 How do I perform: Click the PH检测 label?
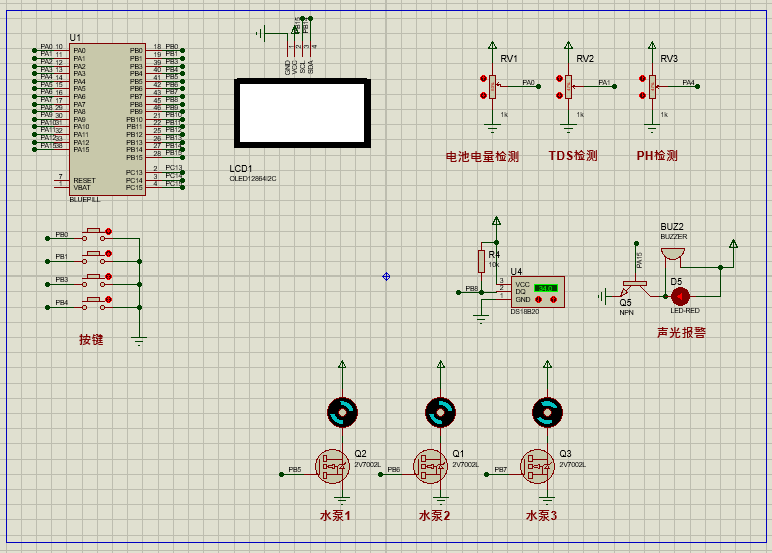pyautogui.click(x=657, y=156)
